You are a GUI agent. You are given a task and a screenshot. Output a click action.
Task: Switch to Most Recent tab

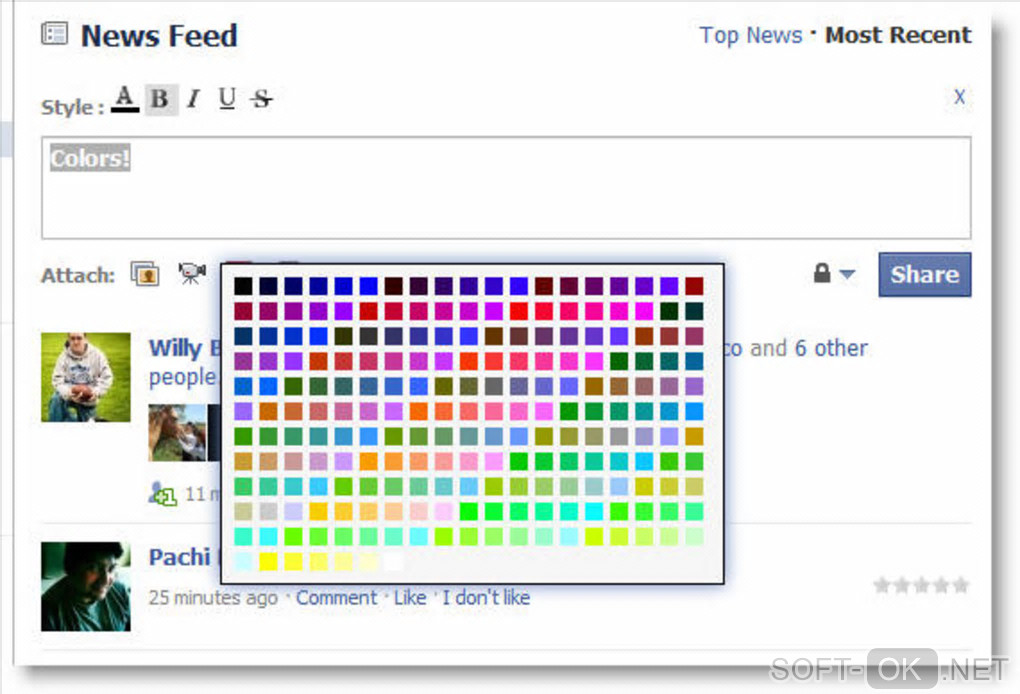(x=898, y=35)
